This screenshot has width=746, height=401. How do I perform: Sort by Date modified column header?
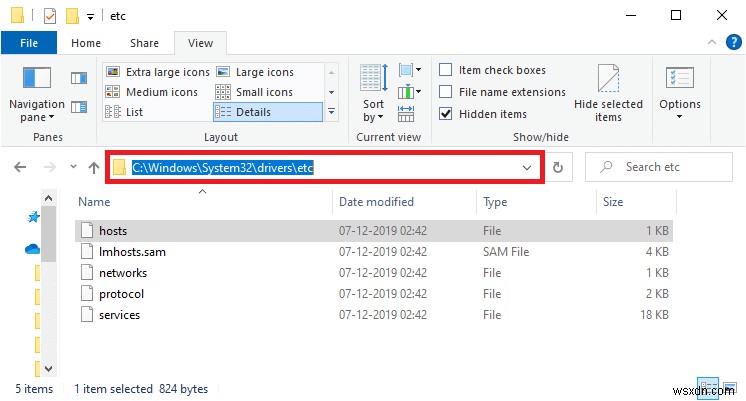click(x=405, y=202)
